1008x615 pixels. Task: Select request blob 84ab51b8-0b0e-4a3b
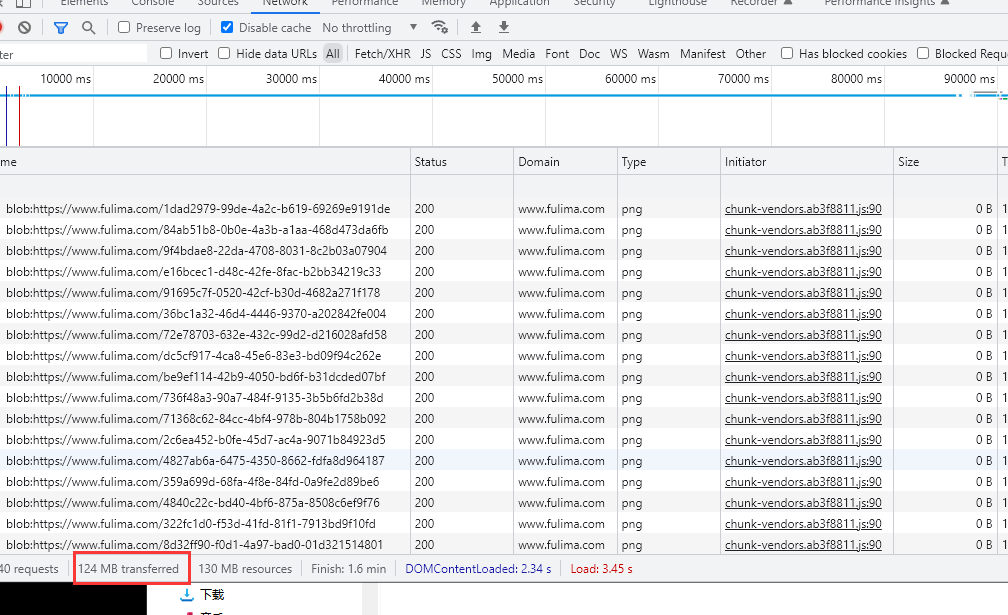(x=197, y=230)
